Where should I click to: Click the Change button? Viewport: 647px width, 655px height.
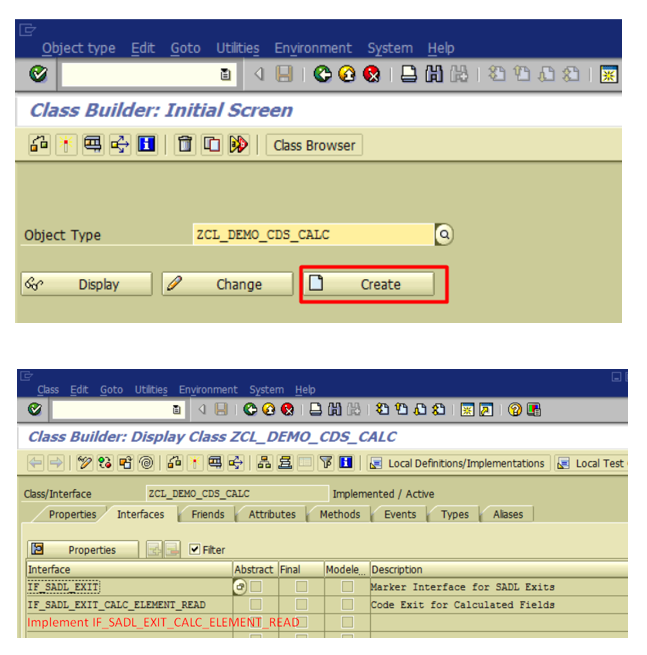pos(228,284)
